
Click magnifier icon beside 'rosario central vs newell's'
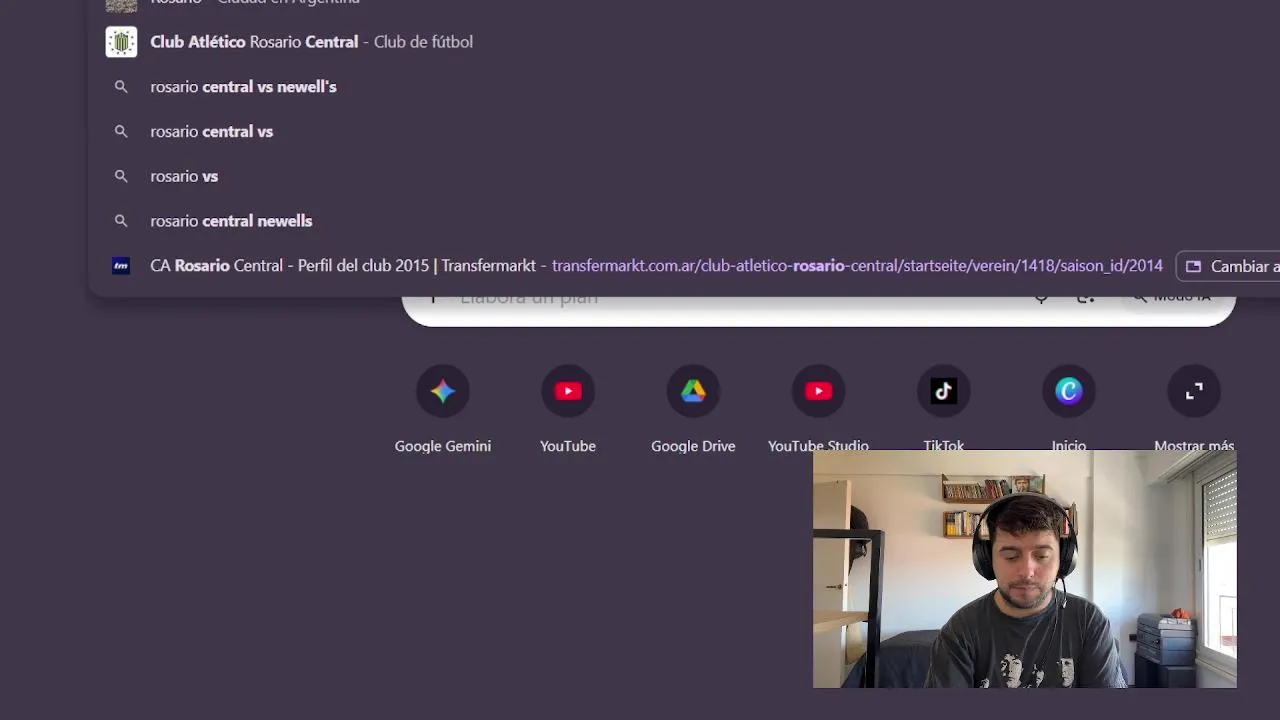click(x=121, y=87)
